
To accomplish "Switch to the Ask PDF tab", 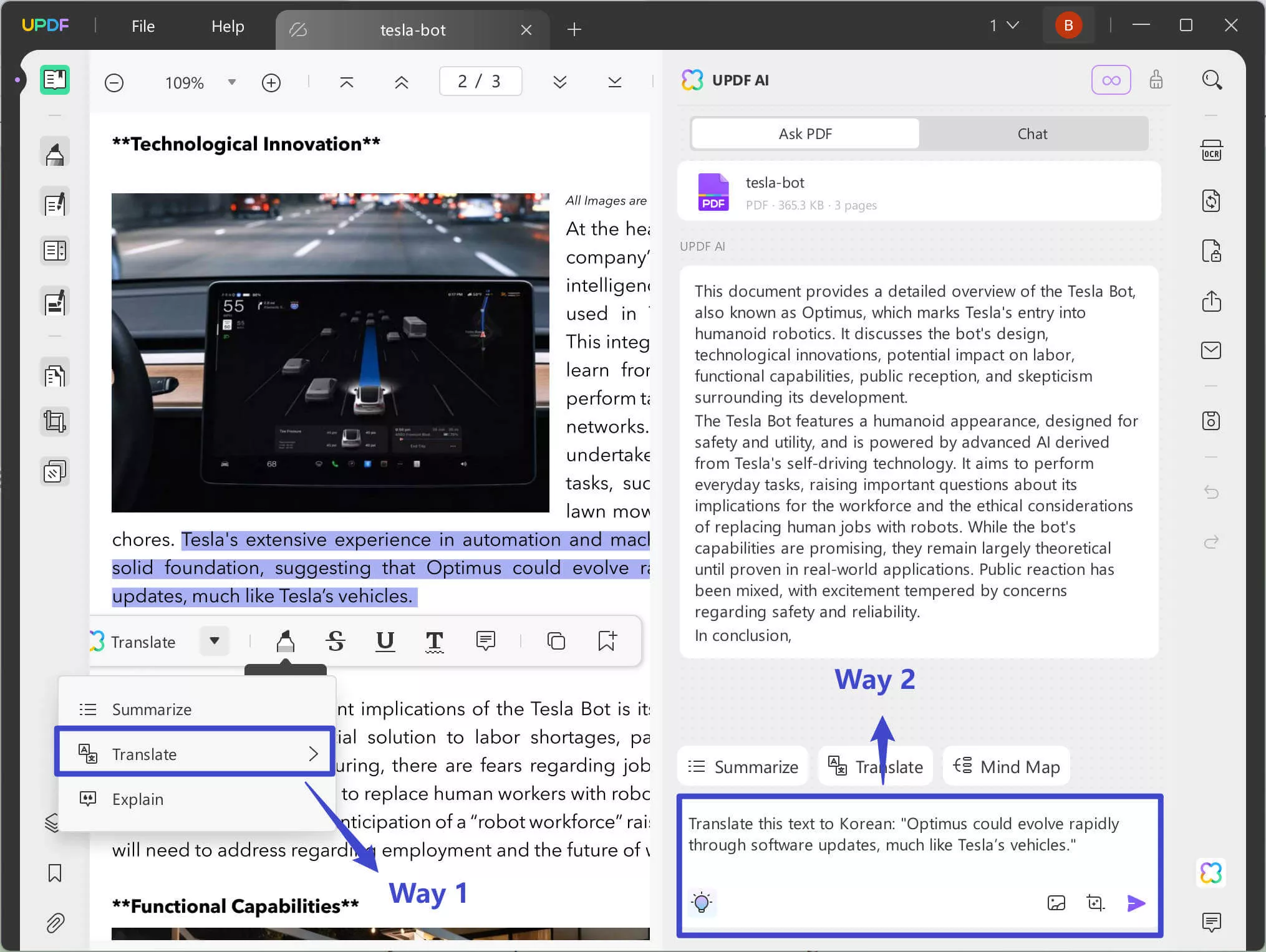I will pos(805,133).
